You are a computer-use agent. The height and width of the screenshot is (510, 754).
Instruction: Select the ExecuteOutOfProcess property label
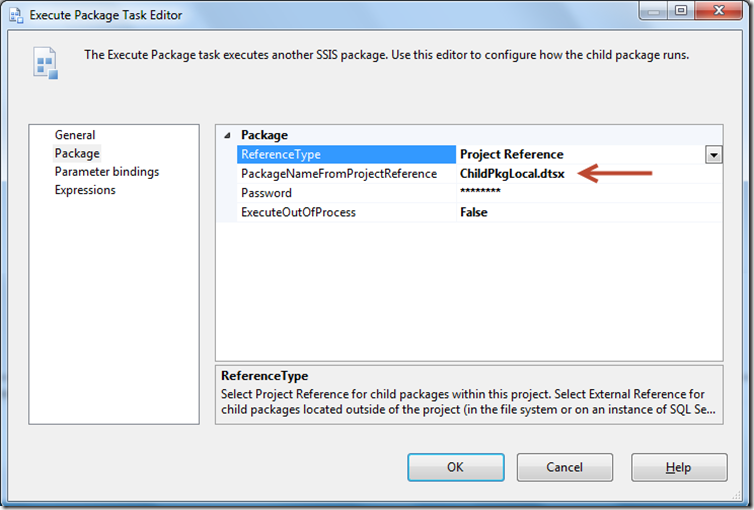coord(298,212)
